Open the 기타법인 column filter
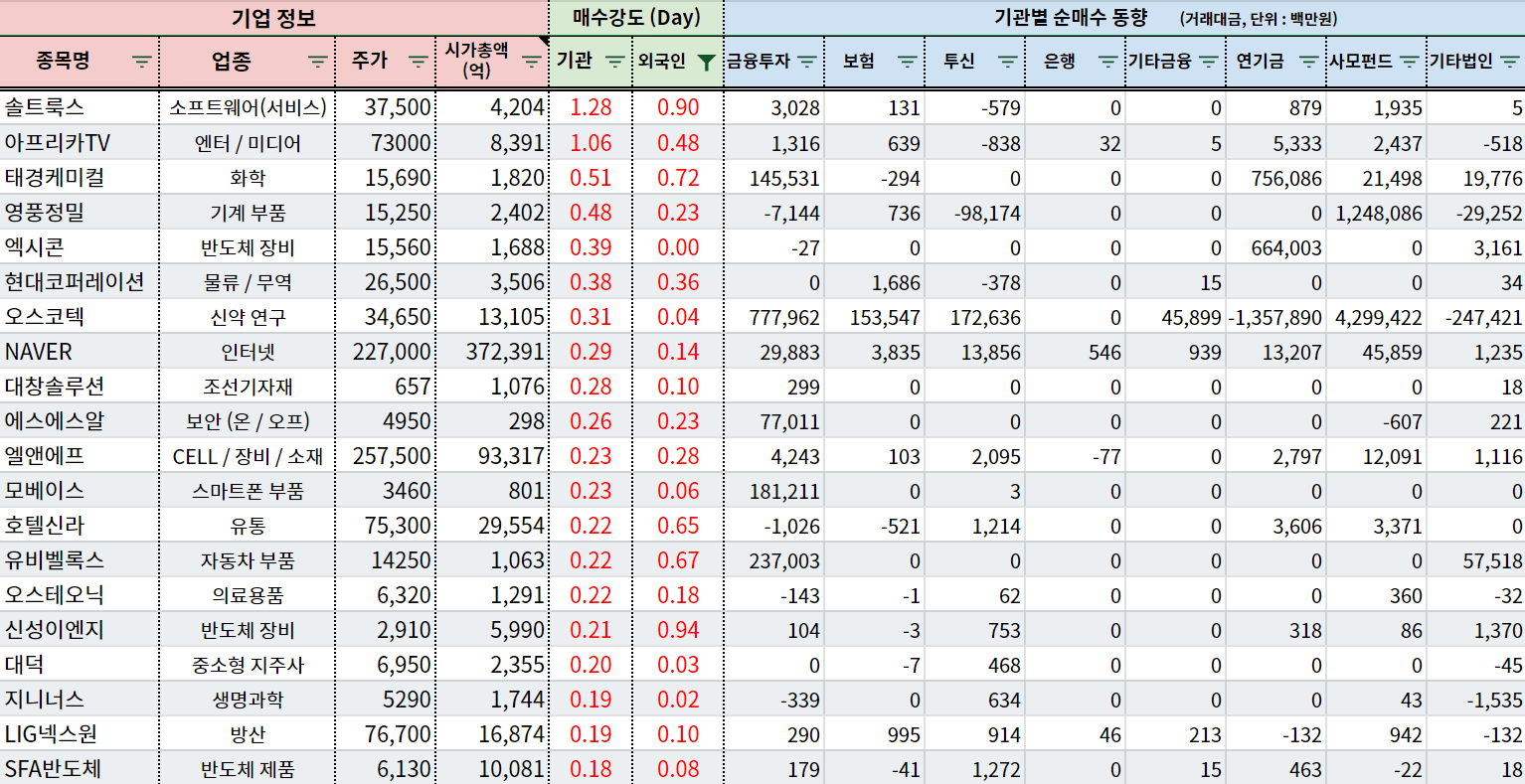The width and height of the screenshot is (1525, 784). 1510,62
